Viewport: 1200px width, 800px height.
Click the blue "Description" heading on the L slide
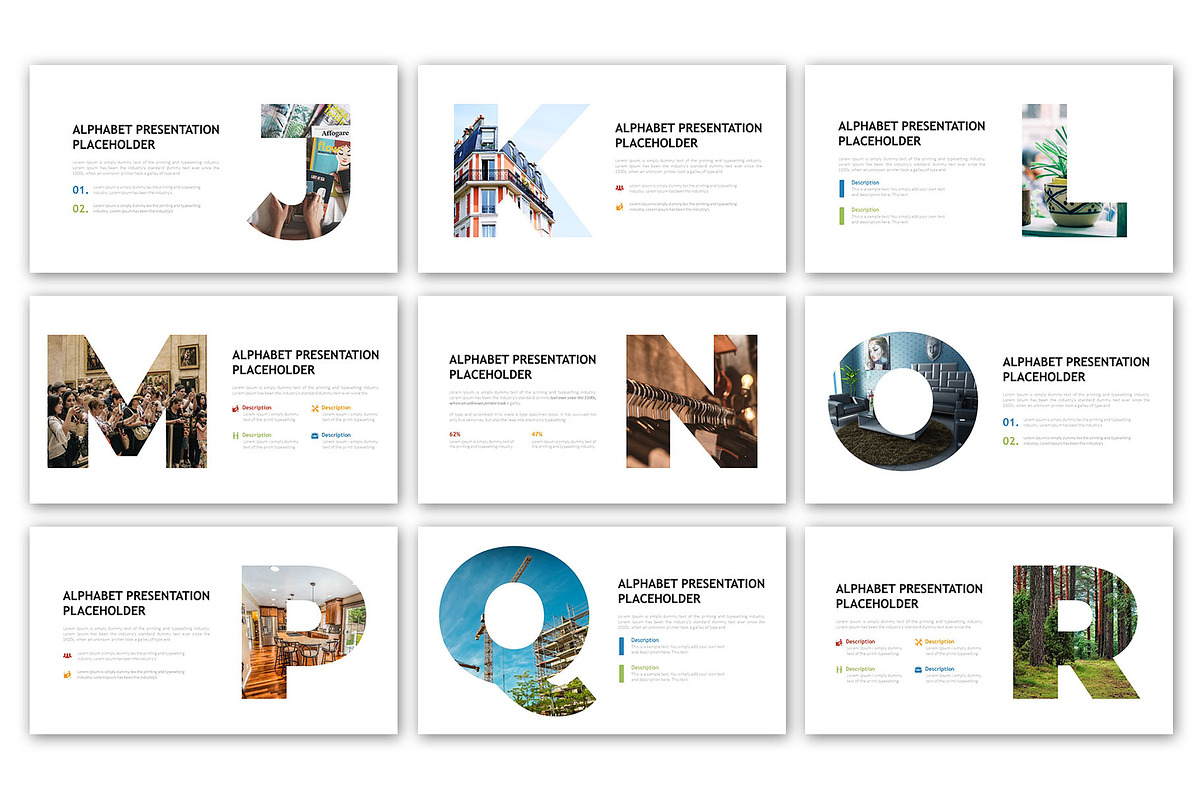point(865,183)
